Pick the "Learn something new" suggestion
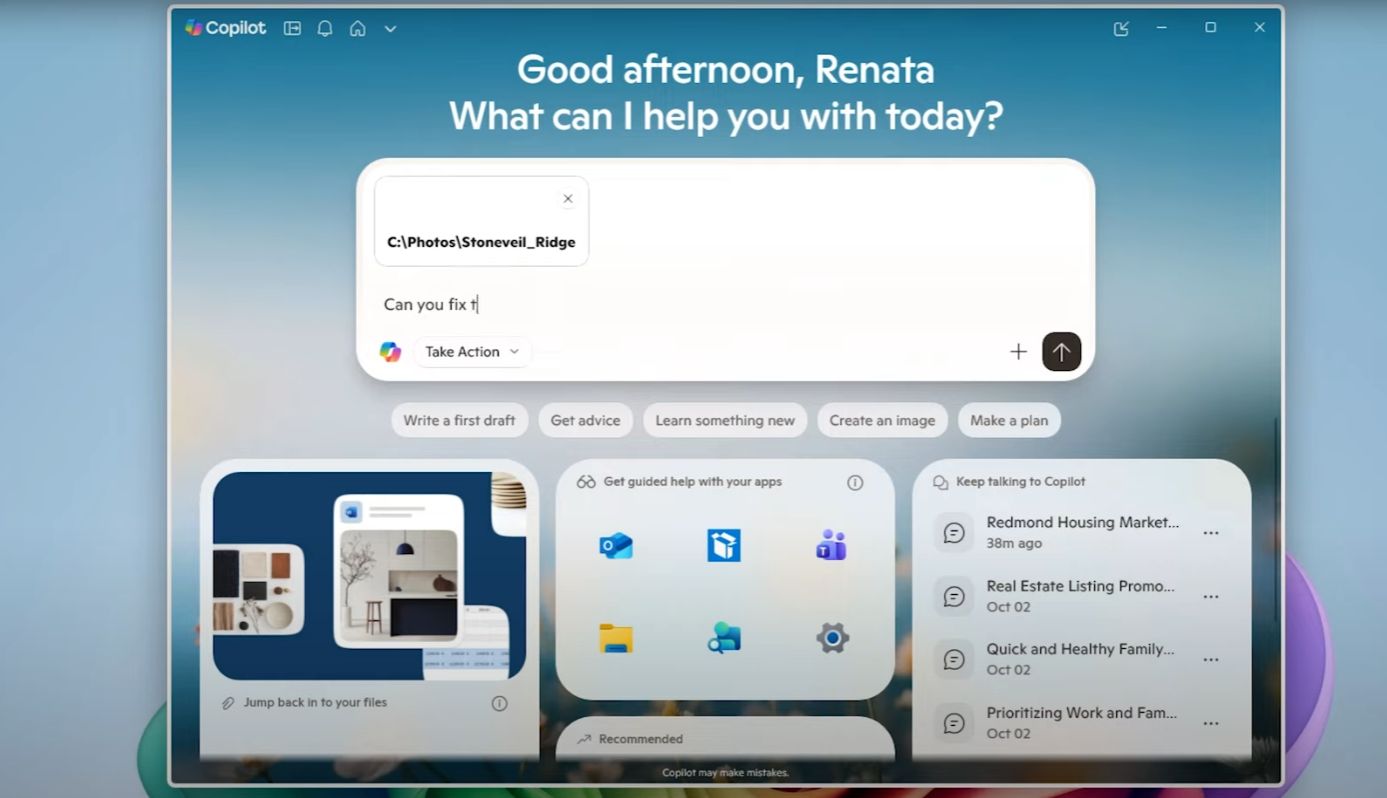 coord(725,420)
